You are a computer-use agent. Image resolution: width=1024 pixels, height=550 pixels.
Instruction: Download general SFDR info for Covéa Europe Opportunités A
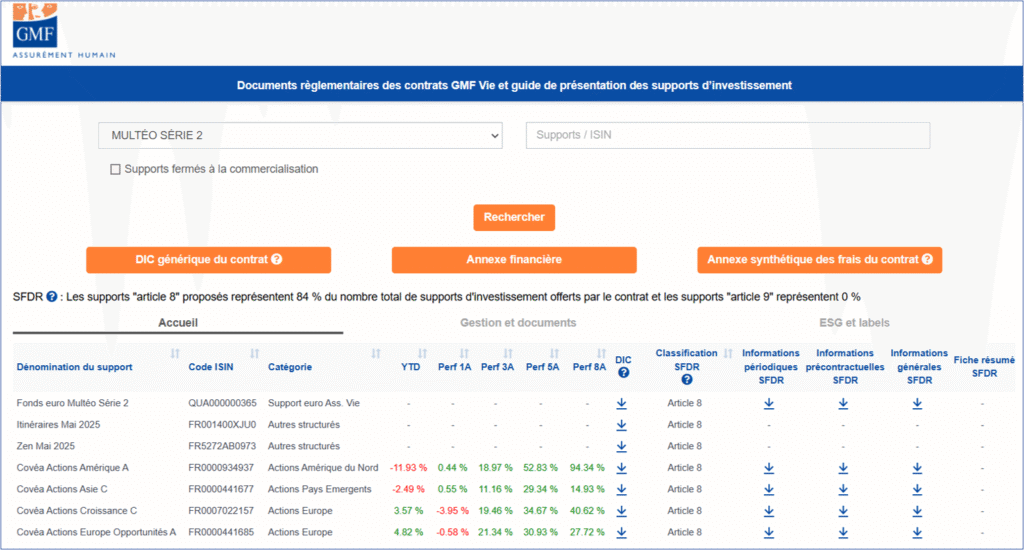(918, 532)
